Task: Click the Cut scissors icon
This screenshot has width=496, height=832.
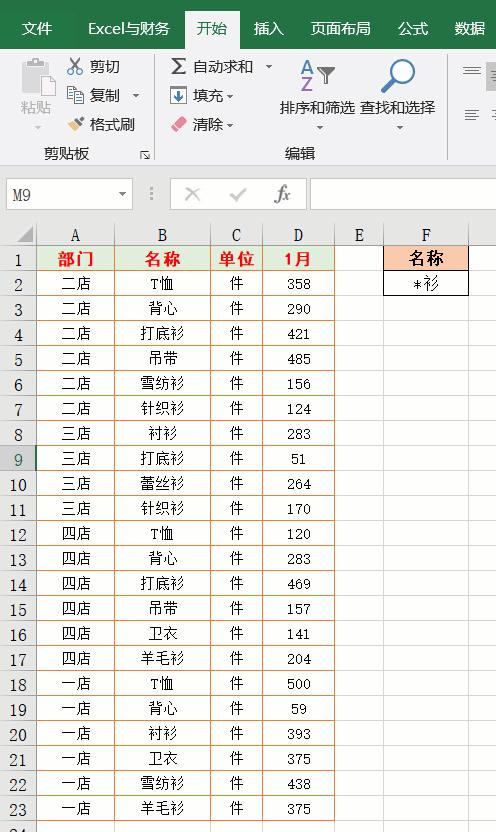Action: click(x=75, y=66)
